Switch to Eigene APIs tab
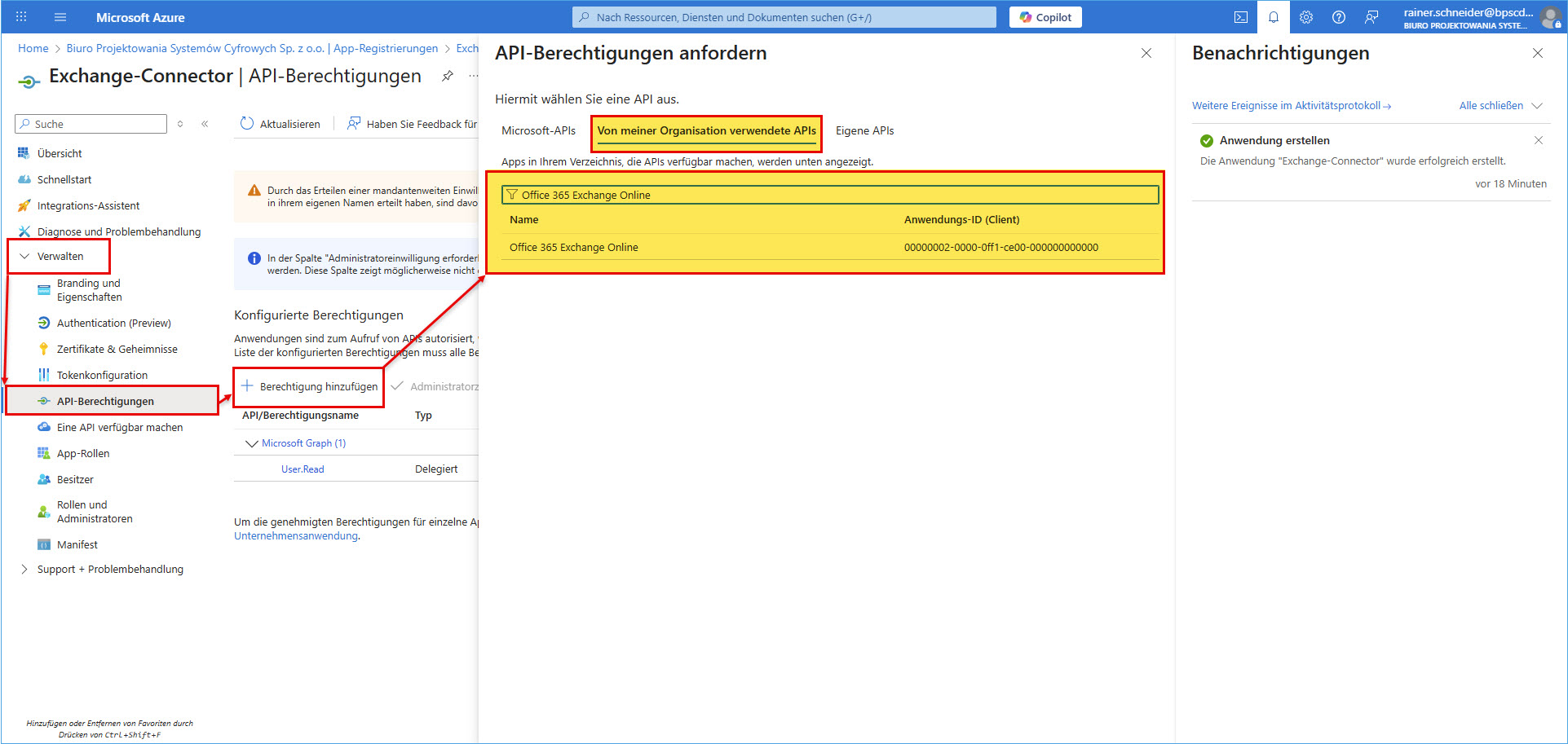 click(864, 130)
